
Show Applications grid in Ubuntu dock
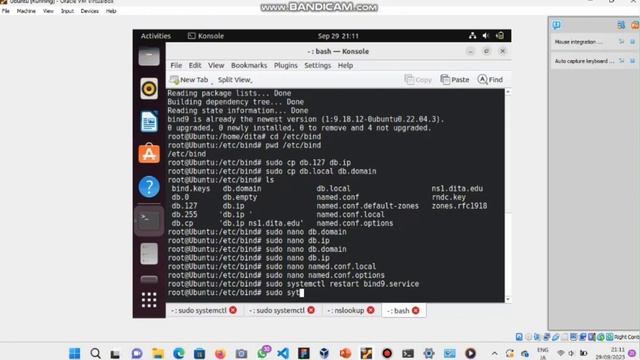click(149, 300)
